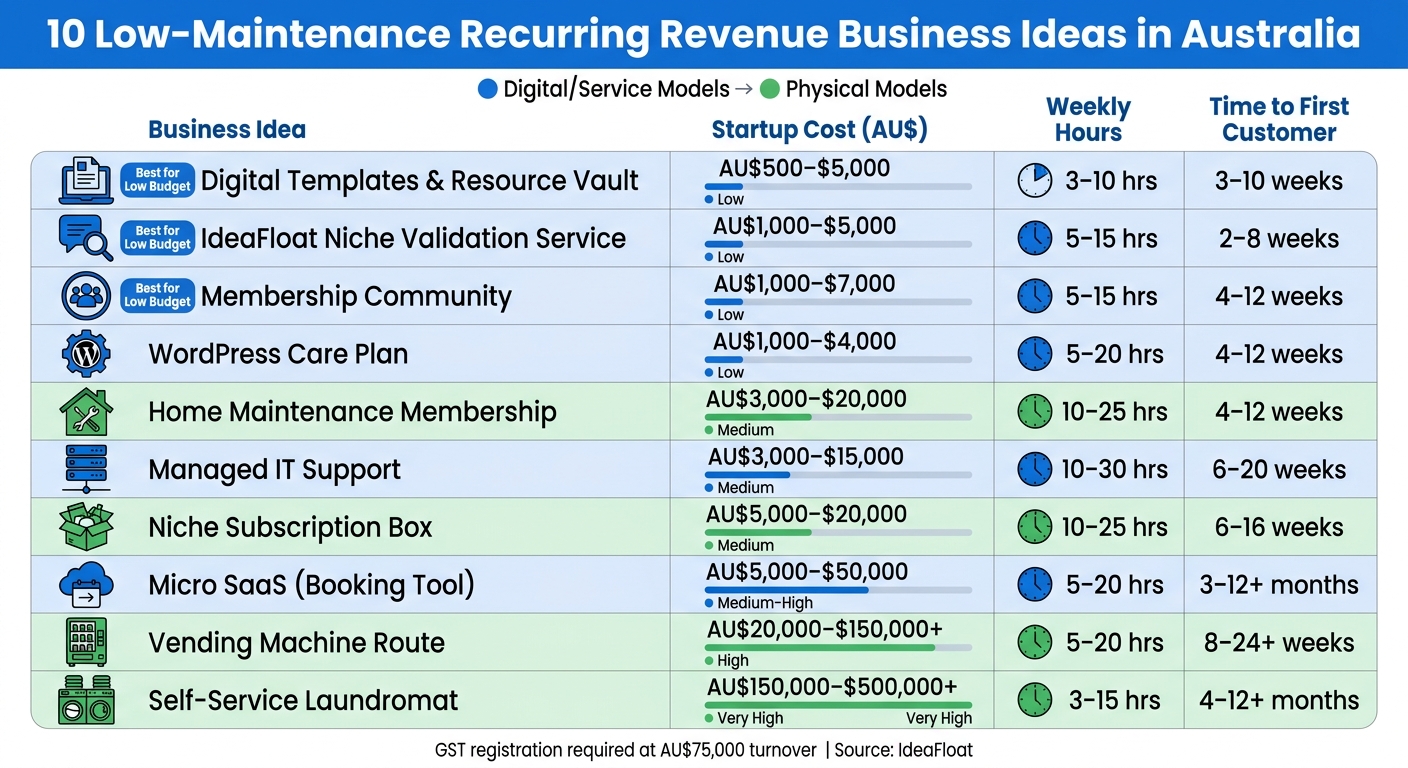Click the 2–8 weeks time cell
Viewport: 1408px width, 768px height.
1279,238
